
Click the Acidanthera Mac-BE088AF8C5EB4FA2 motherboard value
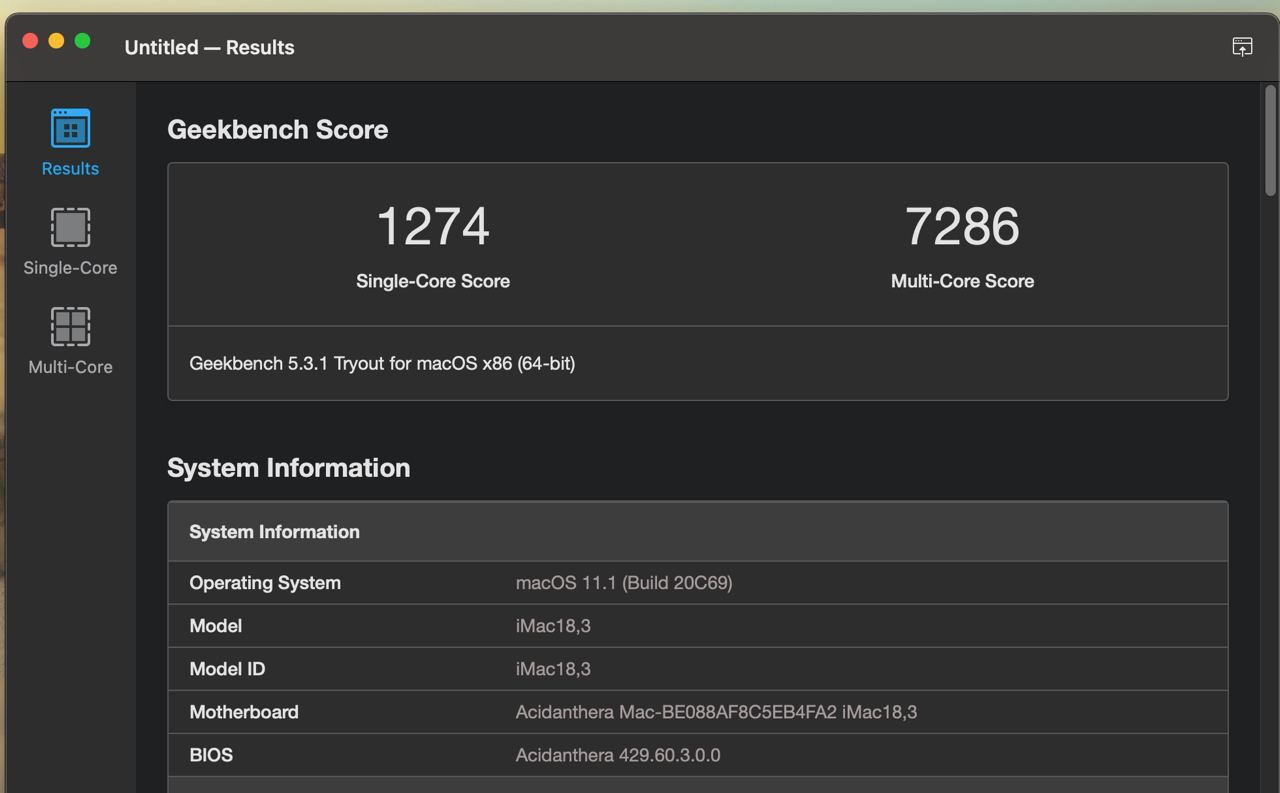point(716,712)
